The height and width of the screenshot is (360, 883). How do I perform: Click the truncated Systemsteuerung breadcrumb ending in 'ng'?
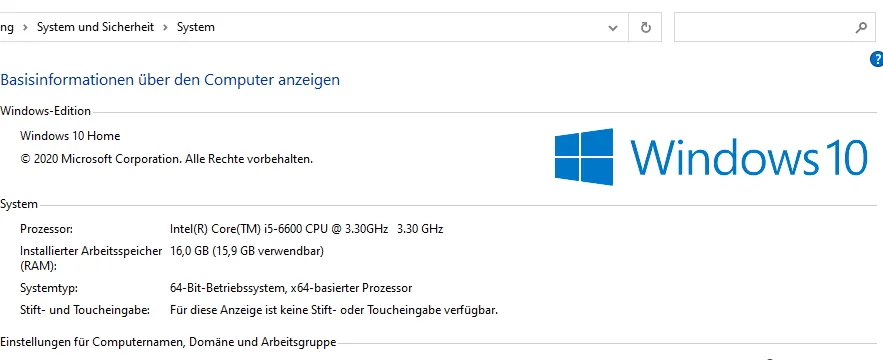[x=7, y=27]
